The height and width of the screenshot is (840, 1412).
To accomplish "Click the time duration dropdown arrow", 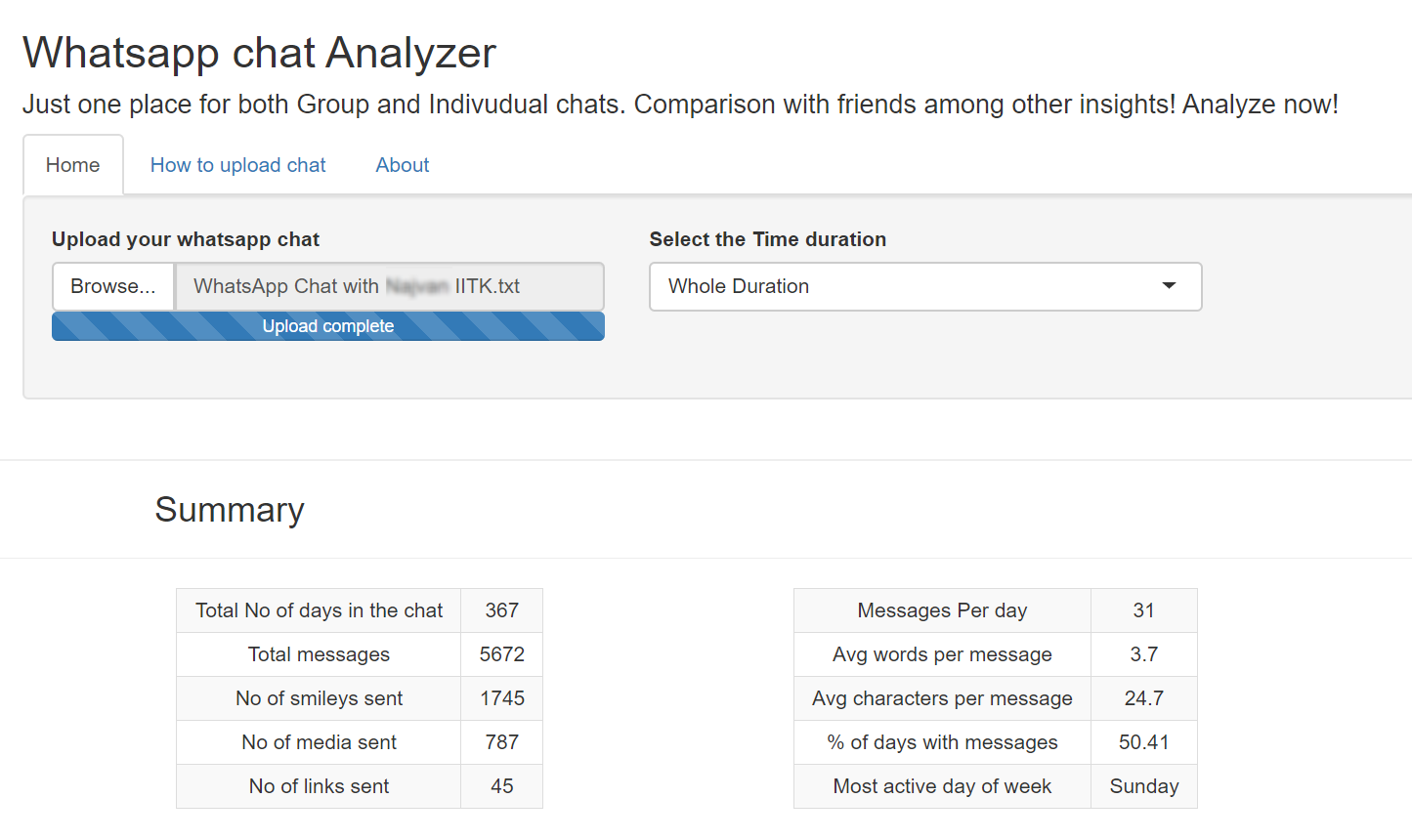I will 1169,286.
